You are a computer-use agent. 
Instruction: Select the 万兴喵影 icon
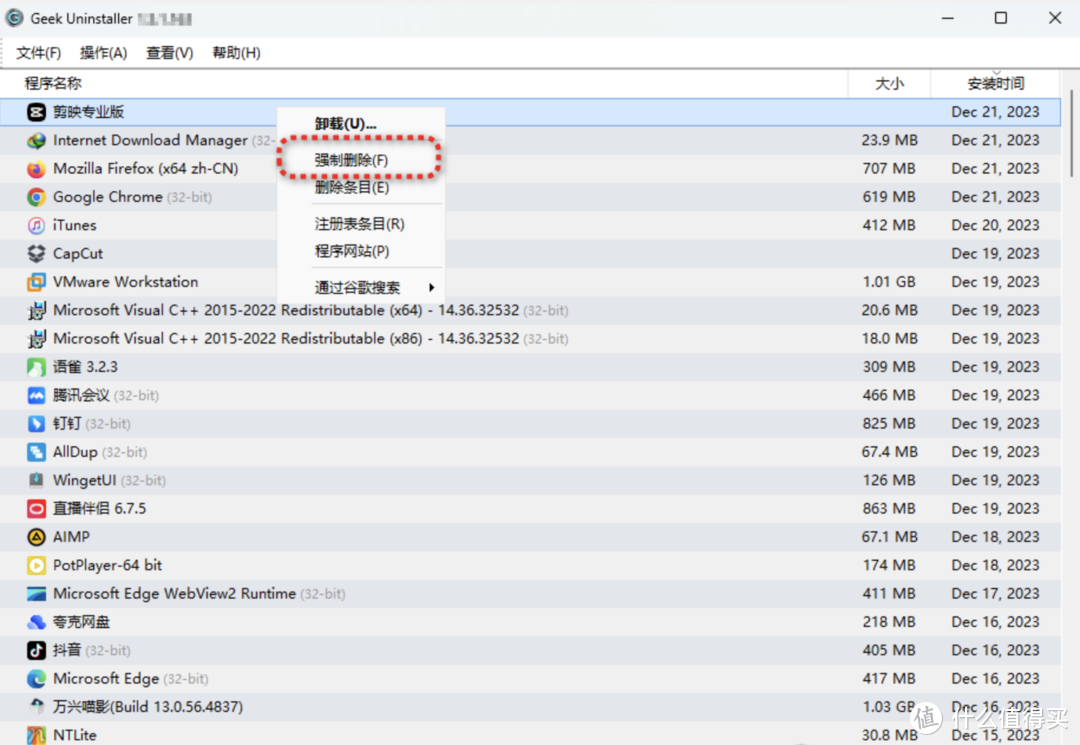point(37,706)
